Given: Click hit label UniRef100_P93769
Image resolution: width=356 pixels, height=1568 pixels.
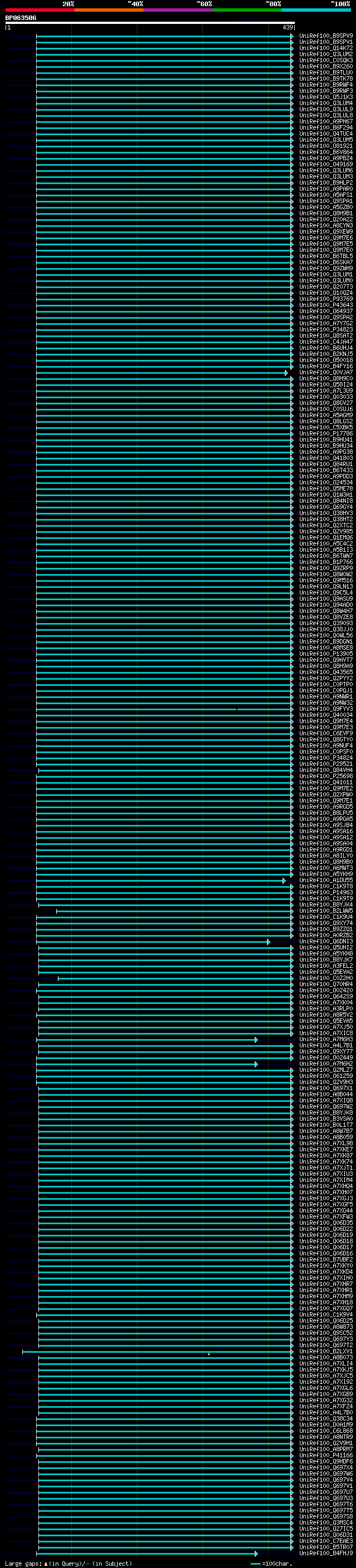Looking at the screenshot, I should point(326,299).
